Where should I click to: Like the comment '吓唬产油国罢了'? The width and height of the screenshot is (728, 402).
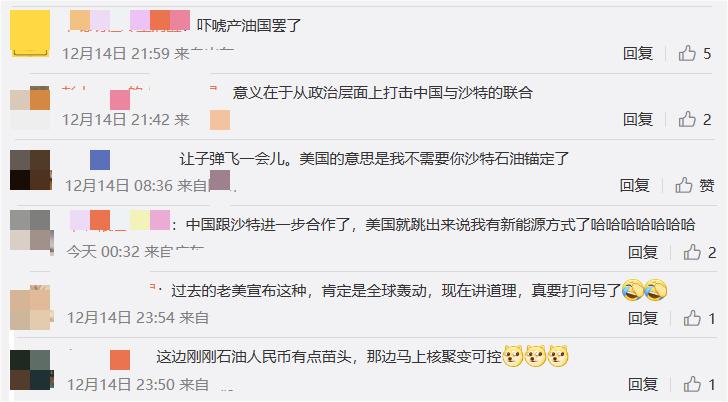click(x=687, y=53)
